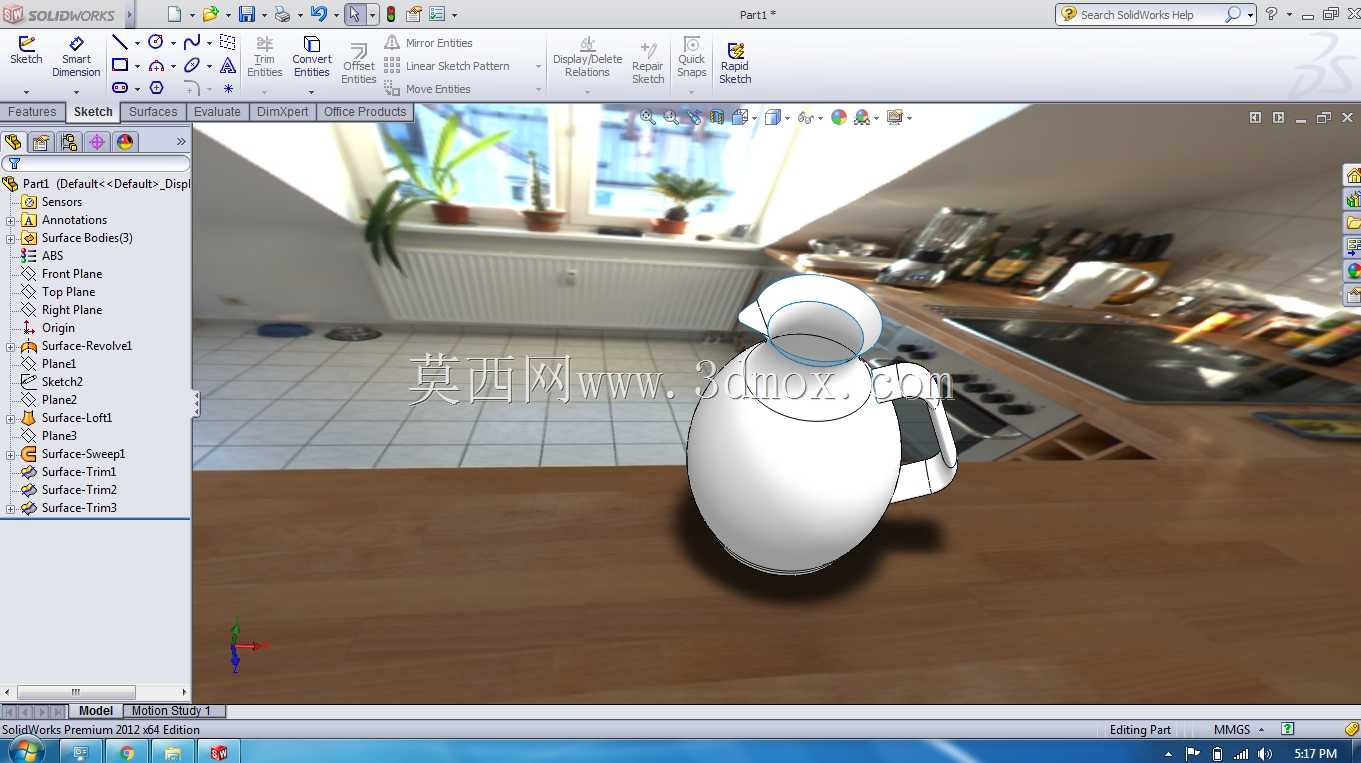Viewport: 1361px width, 763px height.
Task: Click Zoom to Fit in view toolbar
Action: (648, 117)
